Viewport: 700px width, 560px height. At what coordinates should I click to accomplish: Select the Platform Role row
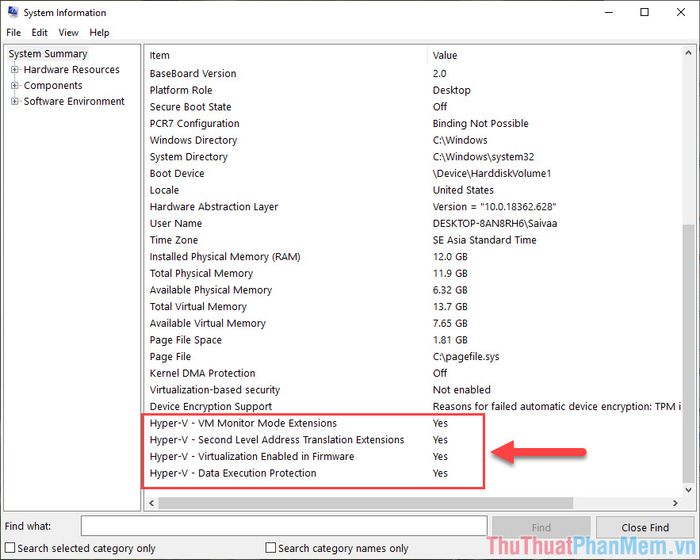coord(415,90)
